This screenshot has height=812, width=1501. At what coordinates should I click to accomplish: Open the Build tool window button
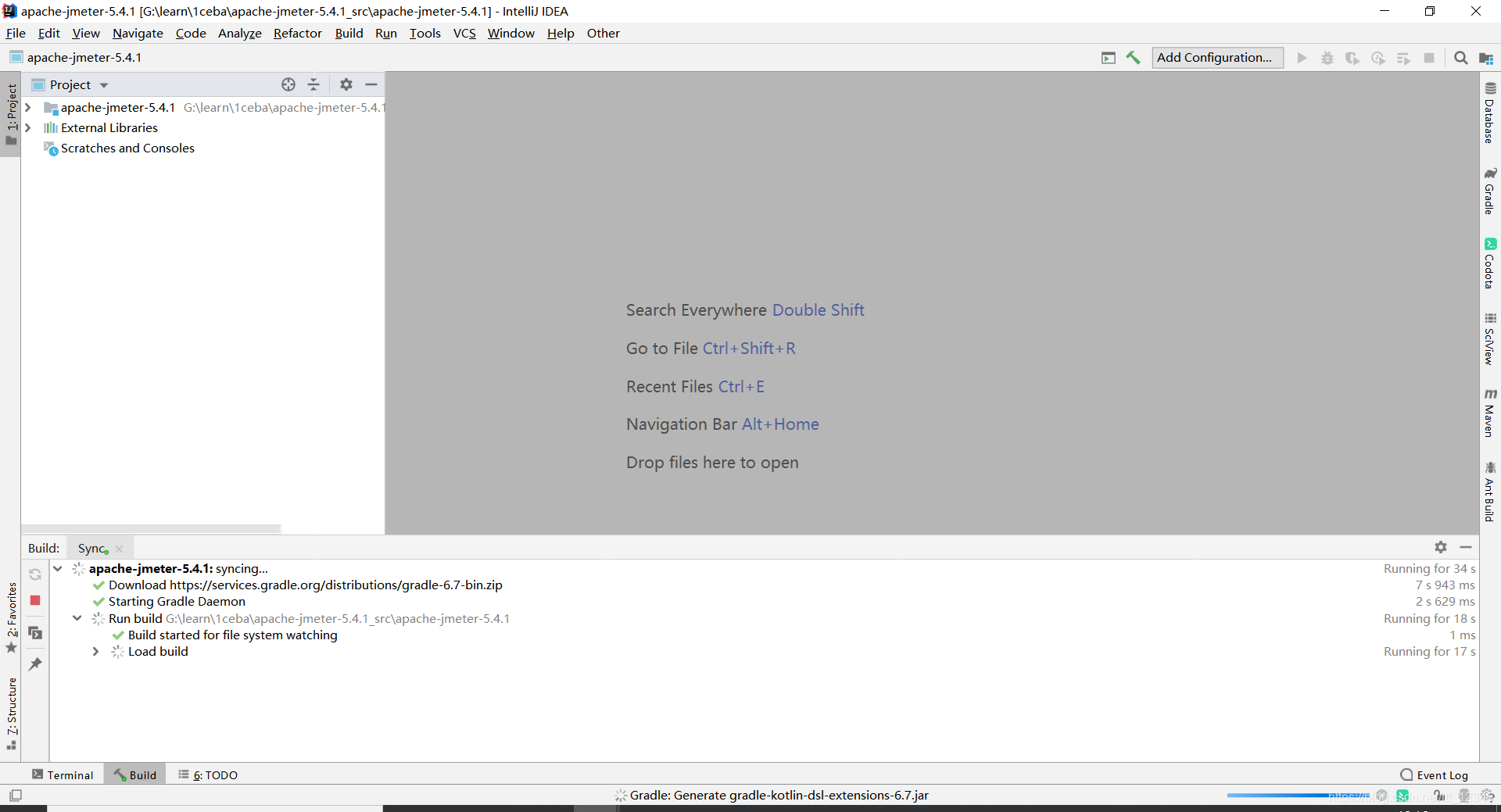[135, 774]
